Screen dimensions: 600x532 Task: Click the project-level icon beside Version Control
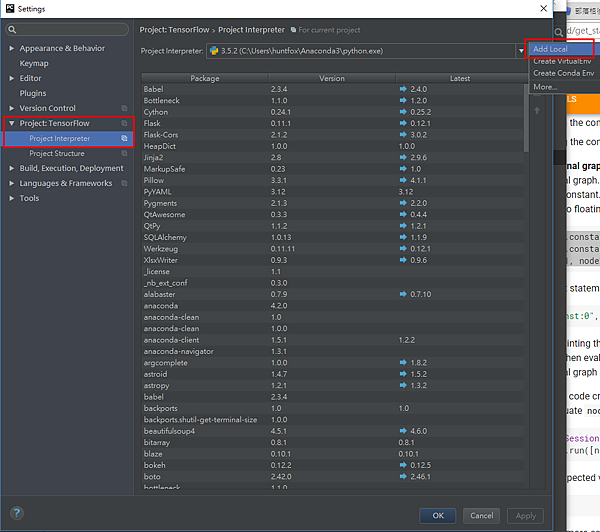point(124,108)
